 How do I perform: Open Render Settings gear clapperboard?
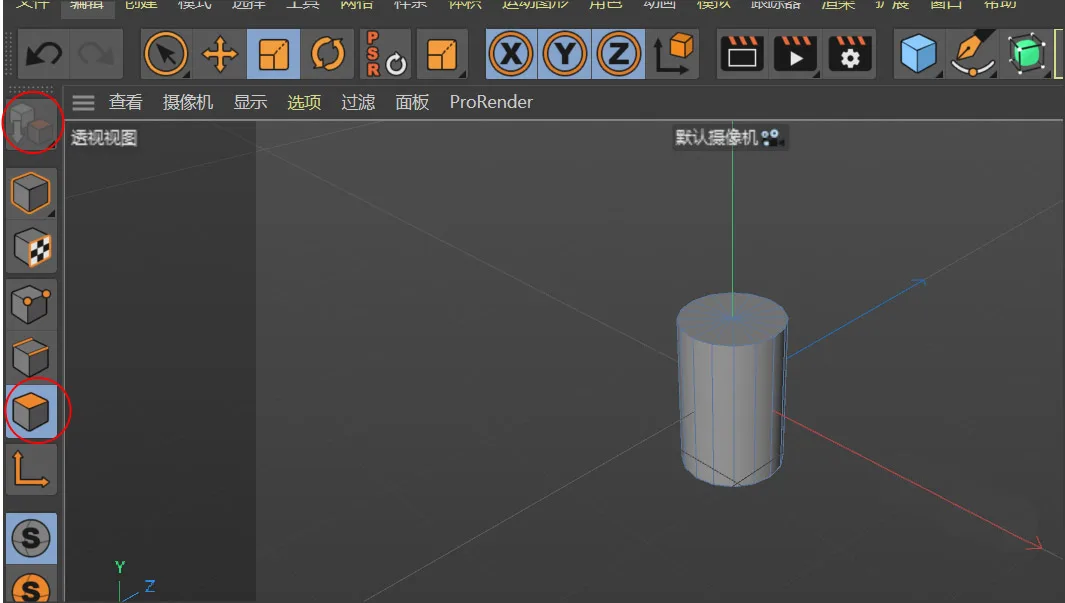tap(849, 54)
